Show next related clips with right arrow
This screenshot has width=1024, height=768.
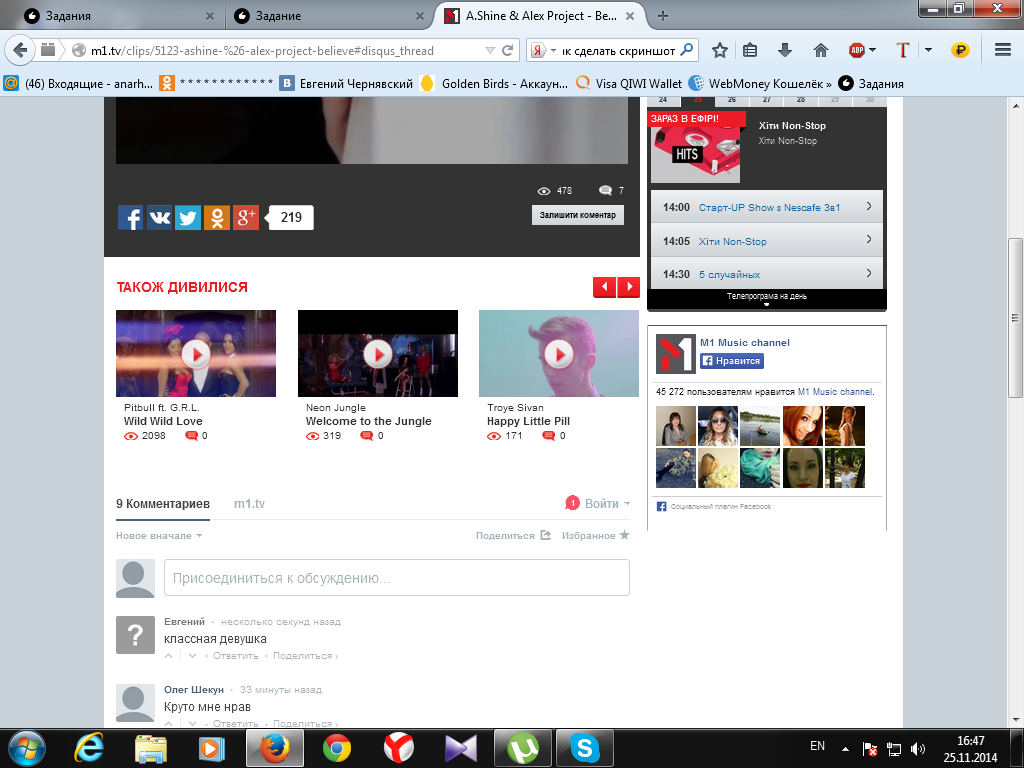point(629,287)
